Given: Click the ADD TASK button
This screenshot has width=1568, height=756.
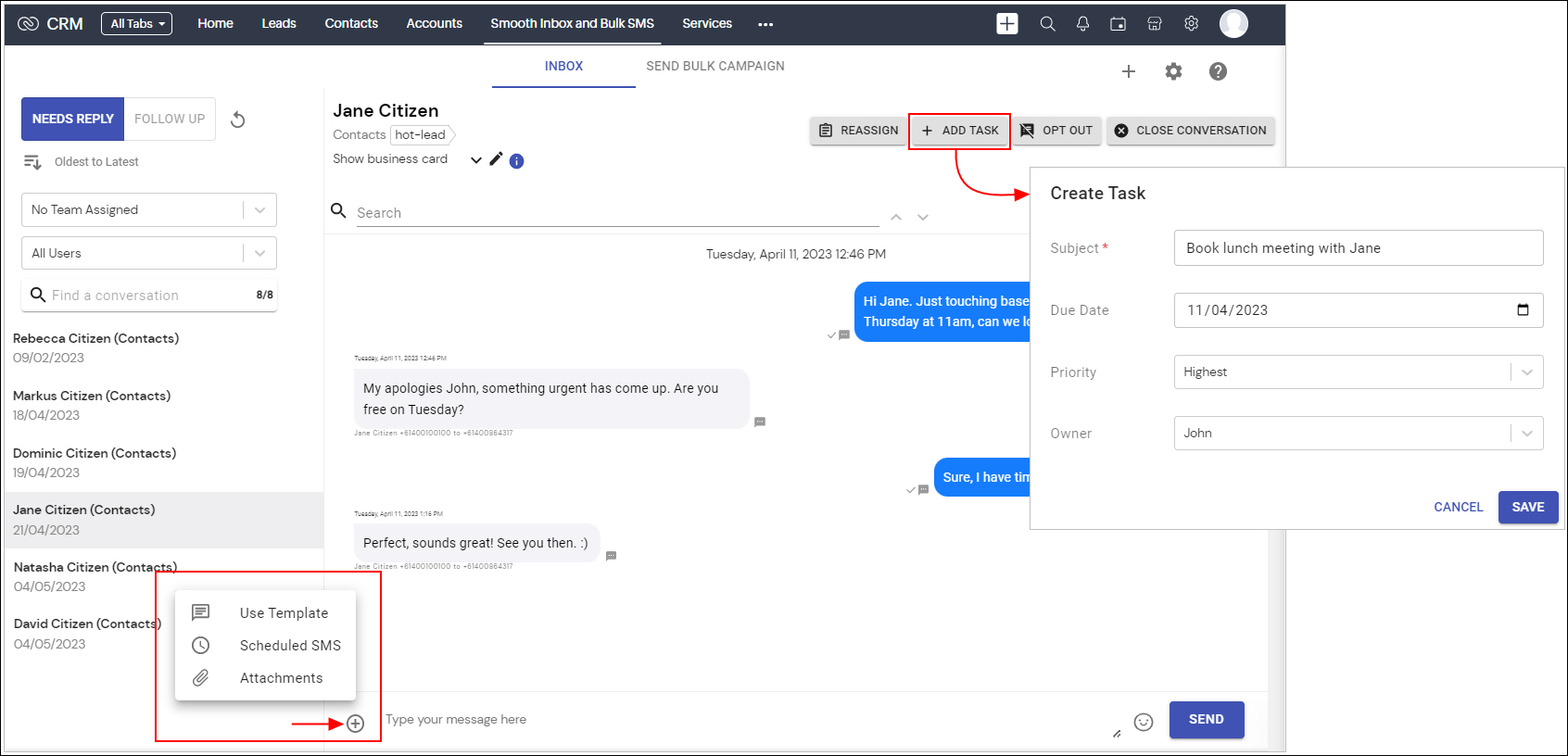Looking at the screenshot, I should click(x=960, y=131).
